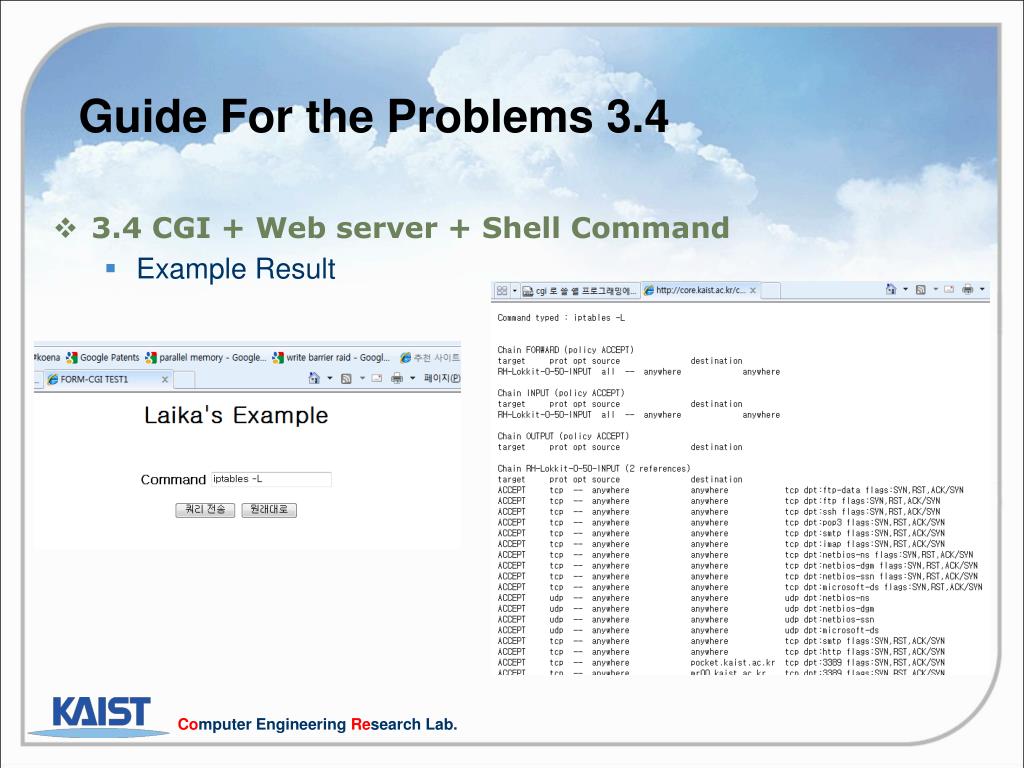Click the Google icon beside Google Patents

click(x=72, y=358)
